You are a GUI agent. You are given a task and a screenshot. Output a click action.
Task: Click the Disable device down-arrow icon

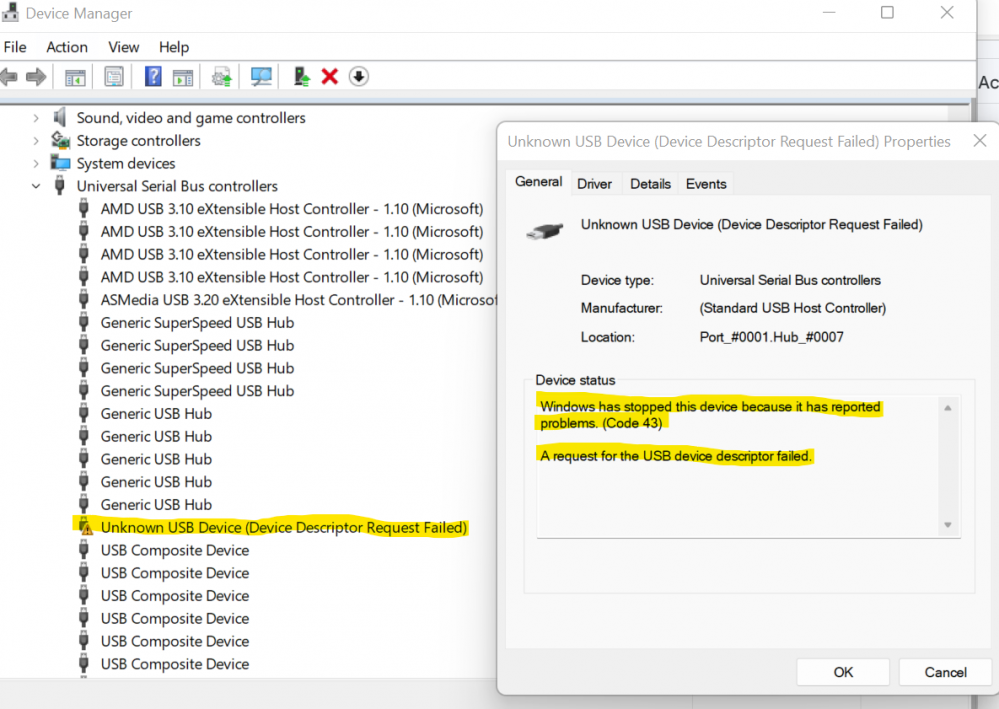pyautogui.click(x=359, y=77)
